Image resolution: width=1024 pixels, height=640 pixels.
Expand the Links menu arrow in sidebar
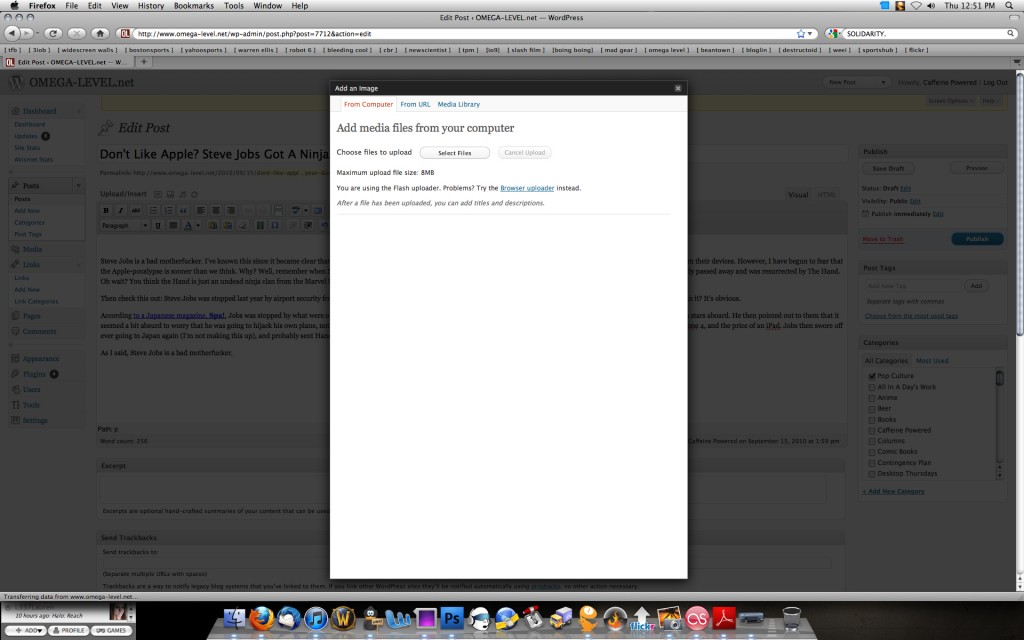pos(78,265)
